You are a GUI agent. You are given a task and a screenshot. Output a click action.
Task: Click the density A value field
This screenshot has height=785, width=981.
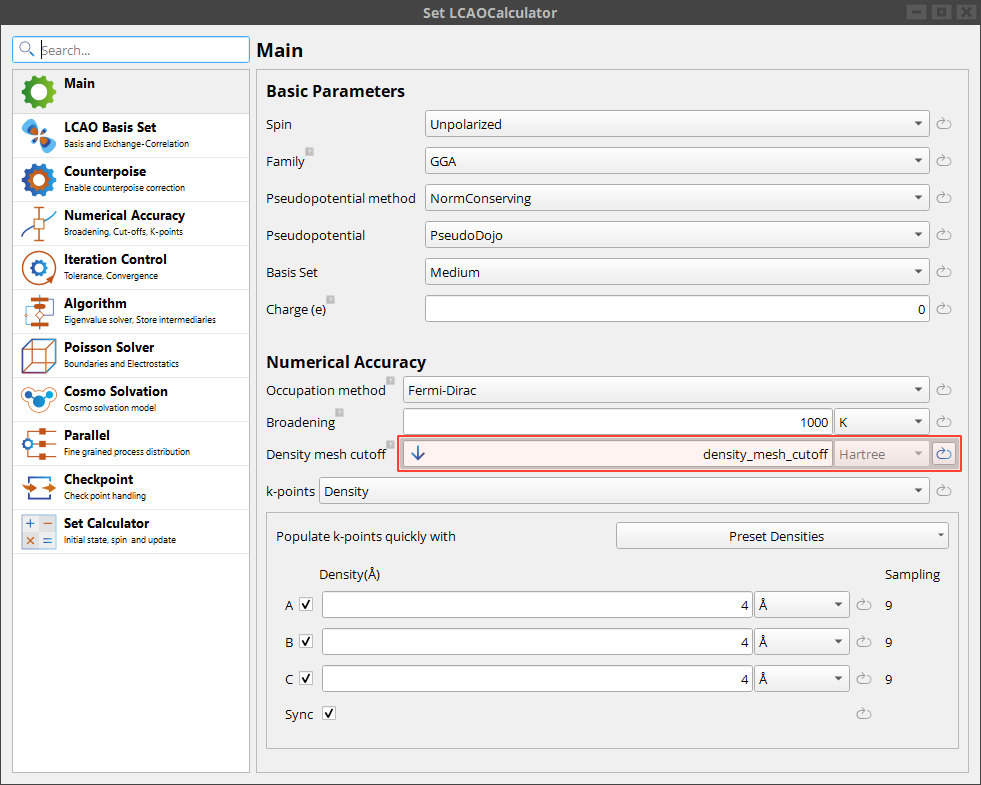pyautogui.click(x=537, y=605)
